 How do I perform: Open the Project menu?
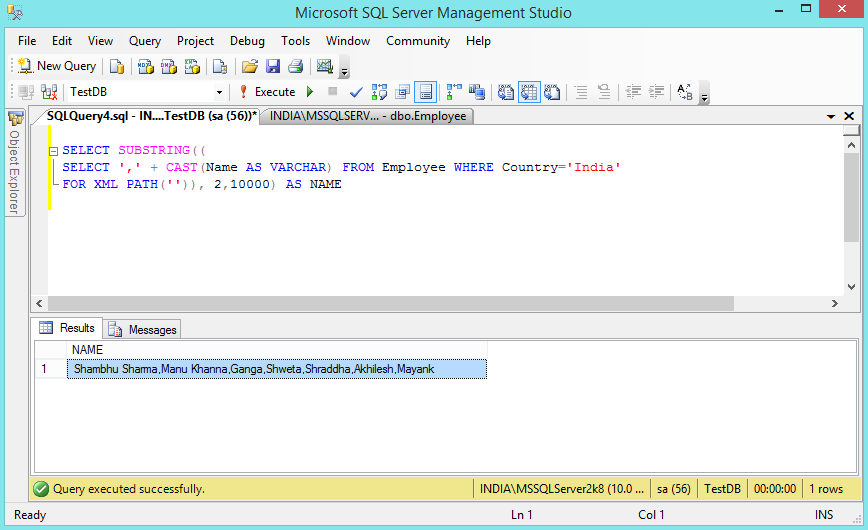point(195,41)
